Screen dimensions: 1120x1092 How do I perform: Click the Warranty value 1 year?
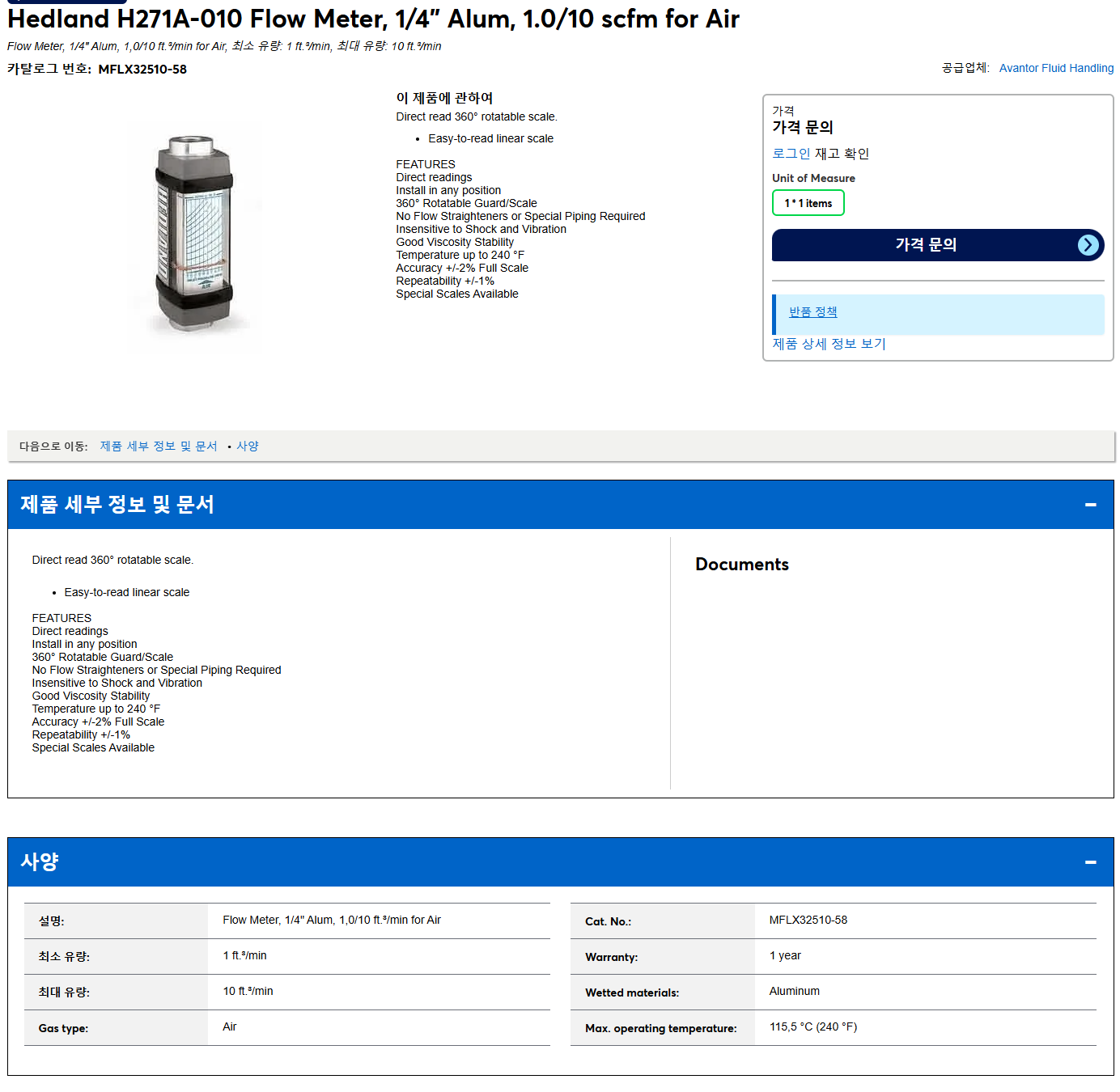(x=784, y=956)
